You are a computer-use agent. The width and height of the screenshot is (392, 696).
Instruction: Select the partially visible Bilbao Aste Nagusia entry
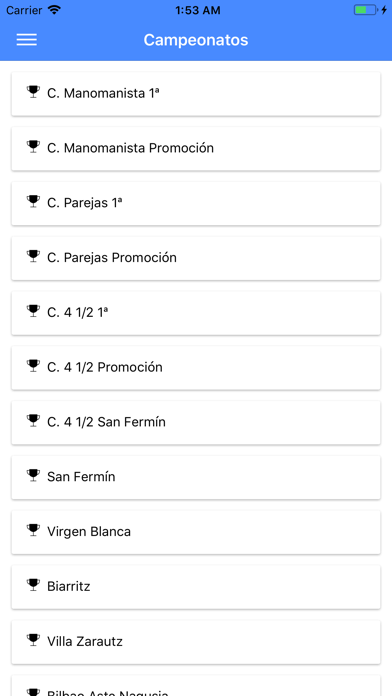(x=196, y=685)
